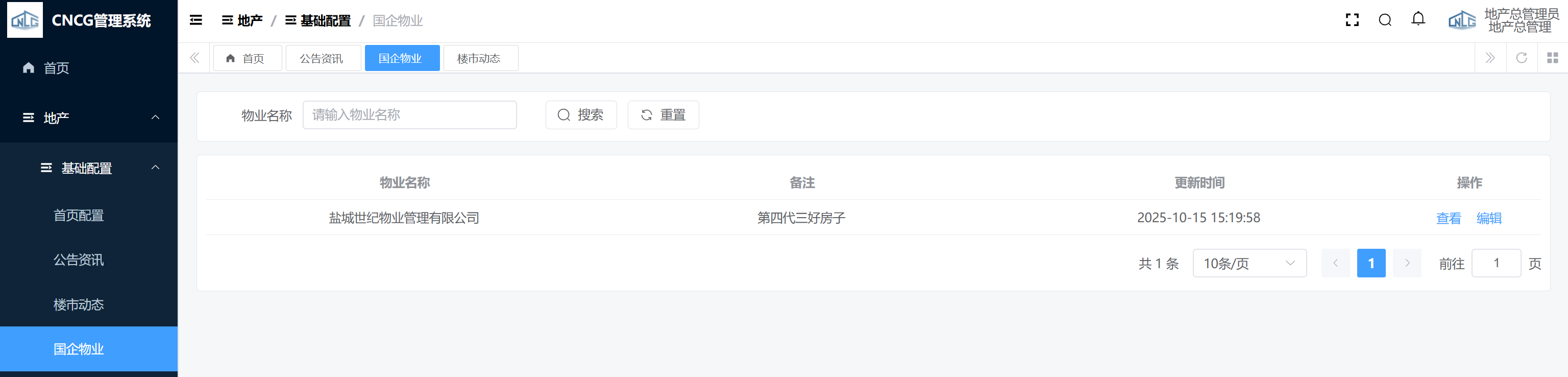Focus the 物业名称 search input
1568x377 pixels.
pos(409,114)
